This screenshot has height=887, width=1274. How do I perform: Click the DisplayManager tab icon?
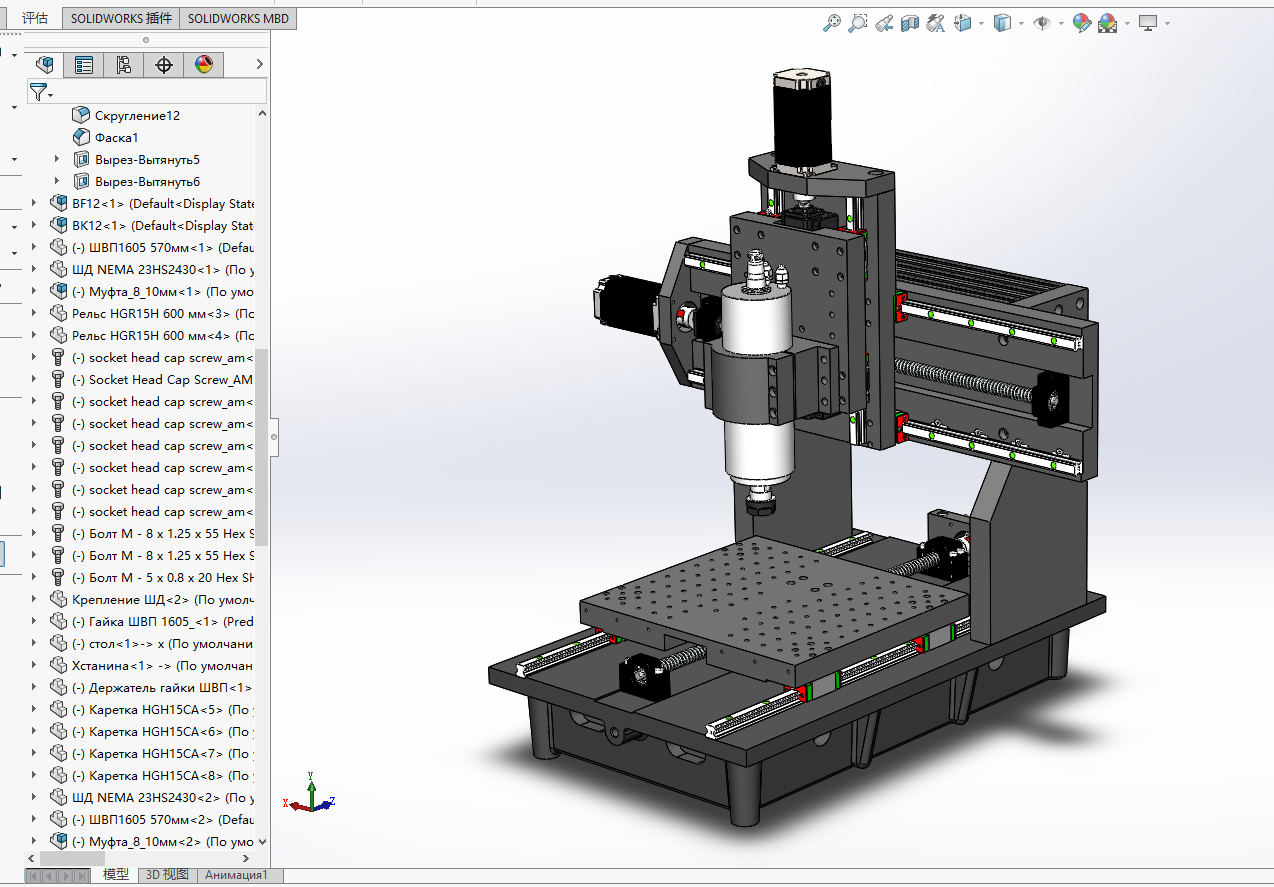(x=204, y=66)
